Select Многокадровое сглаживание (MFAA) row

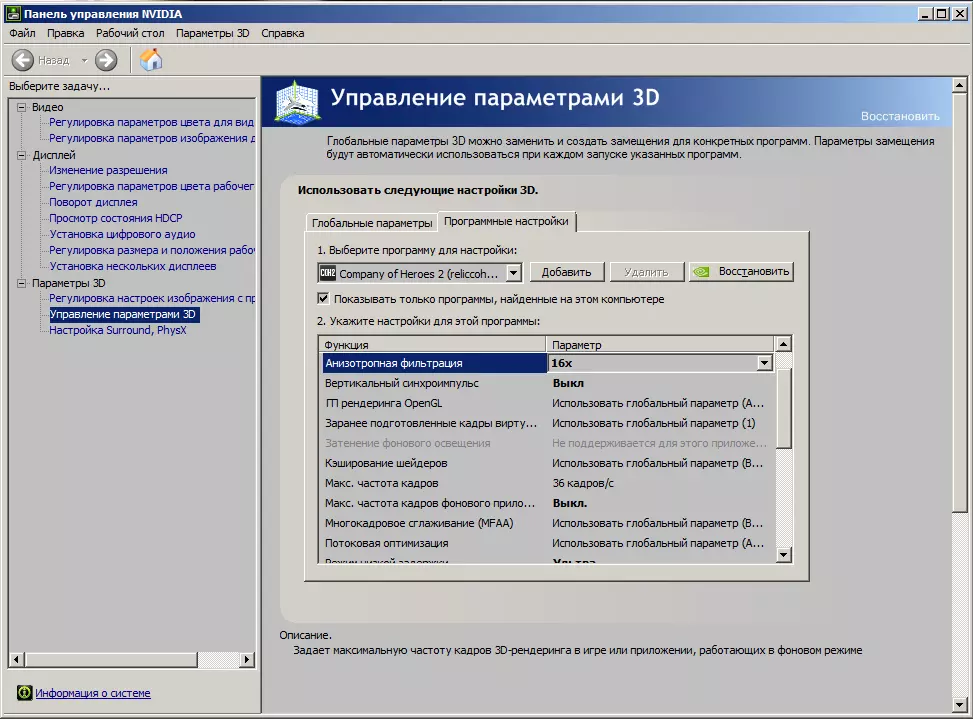(x=547, y=523)
